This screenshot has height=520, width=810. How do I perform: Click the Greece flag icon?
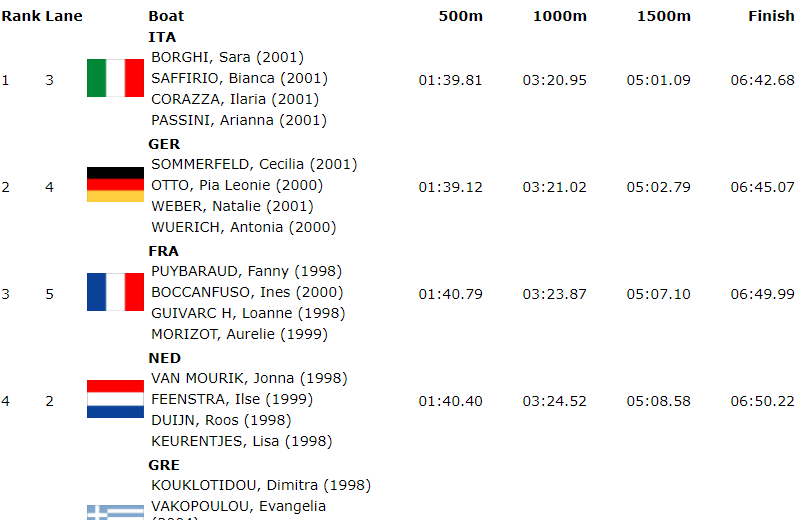pyautogui.click(x=115, y=512)
